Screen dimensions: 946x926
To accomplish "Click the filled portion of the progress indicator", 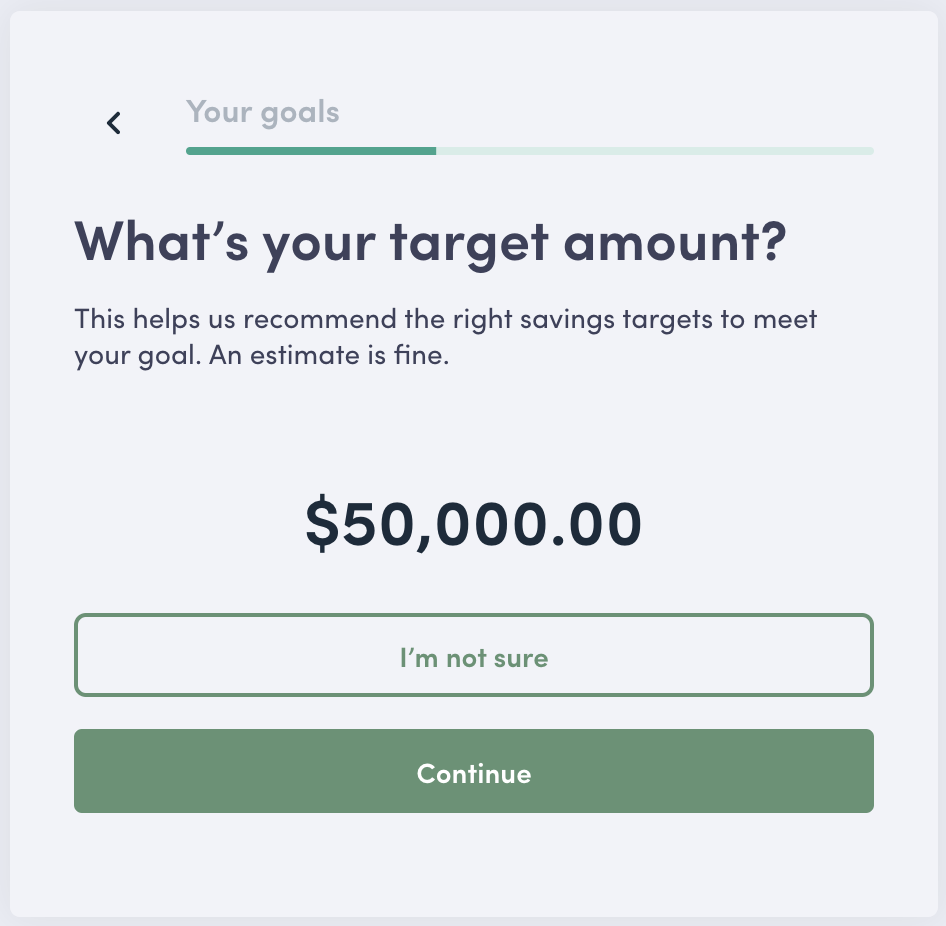I will [310, 150].
